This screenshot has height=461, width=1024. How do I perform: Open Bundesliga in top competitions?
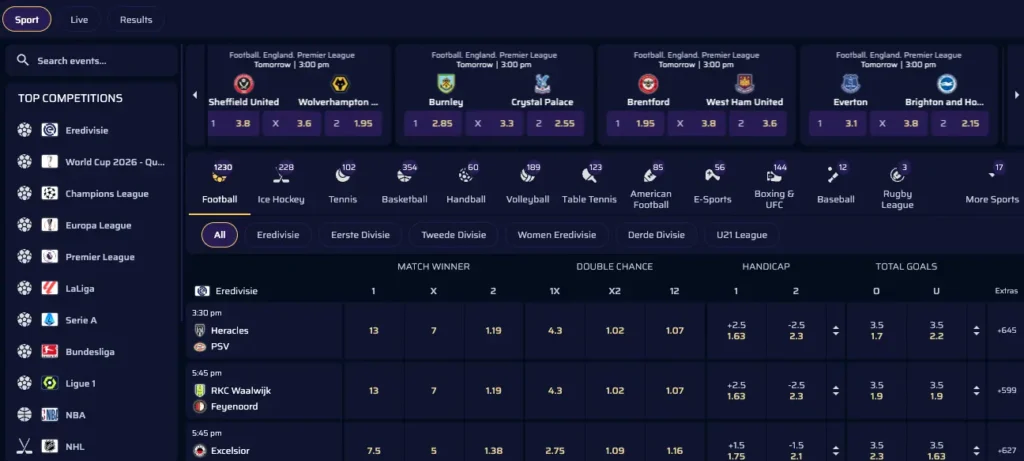[91, 352]
